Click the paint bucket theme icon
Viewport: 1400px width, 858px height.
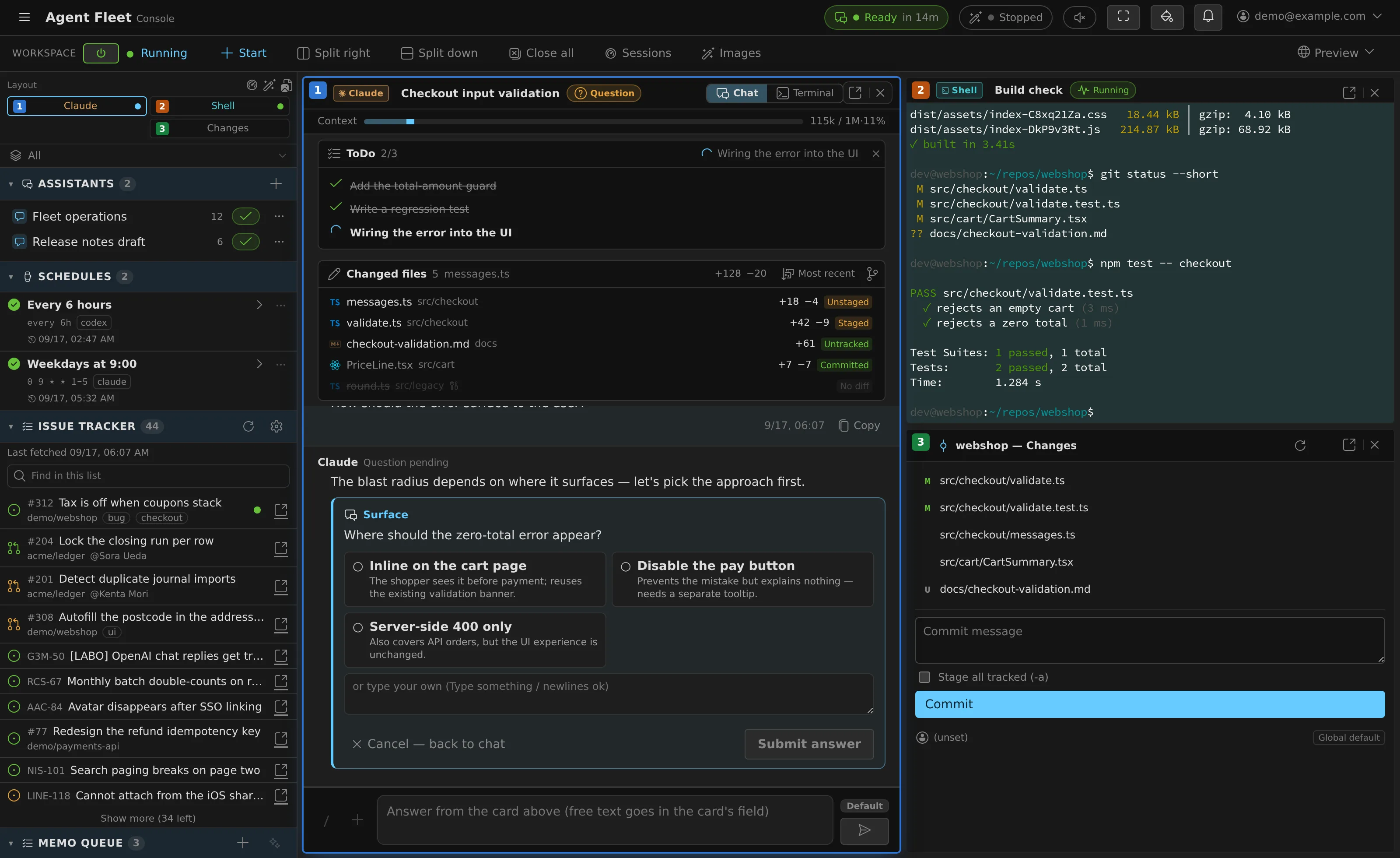pyautogui.click(x=1167, y=17)
